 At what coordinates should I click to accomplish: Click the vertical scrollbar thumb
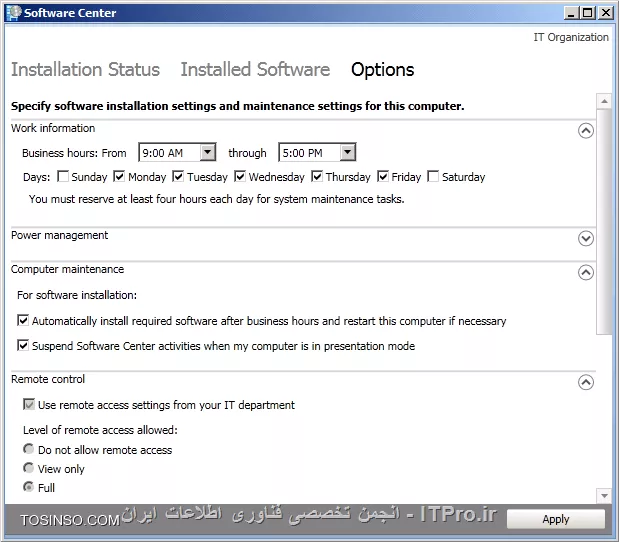tap(604, 222)
